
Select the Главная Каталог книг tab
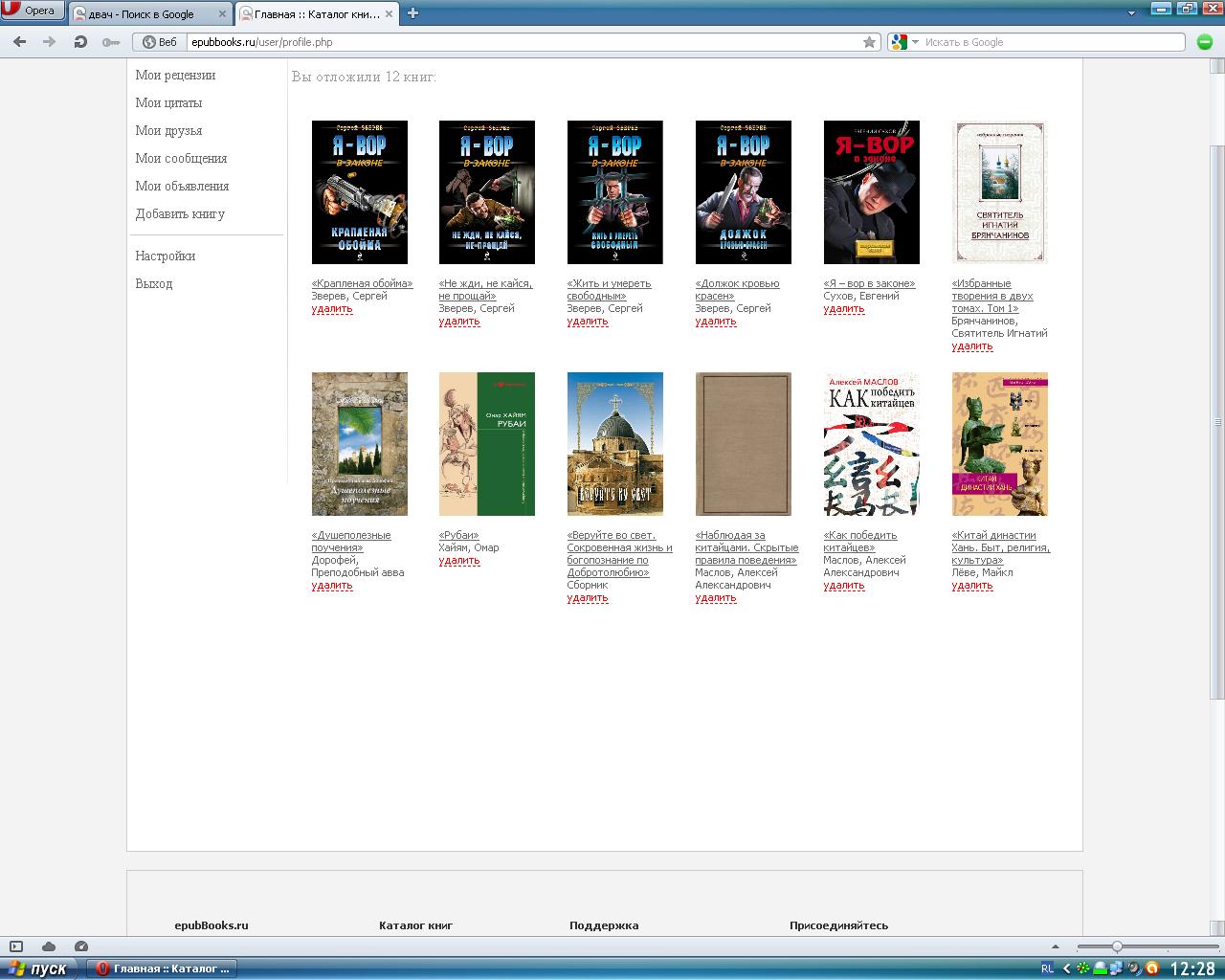(x=317, y=13)
